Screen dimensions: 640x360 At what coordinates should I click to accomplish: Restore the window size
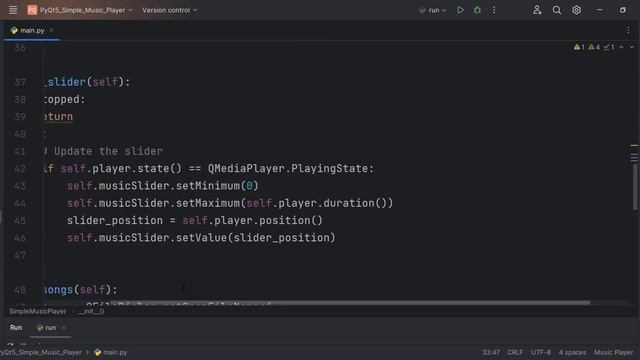point(622,10)
